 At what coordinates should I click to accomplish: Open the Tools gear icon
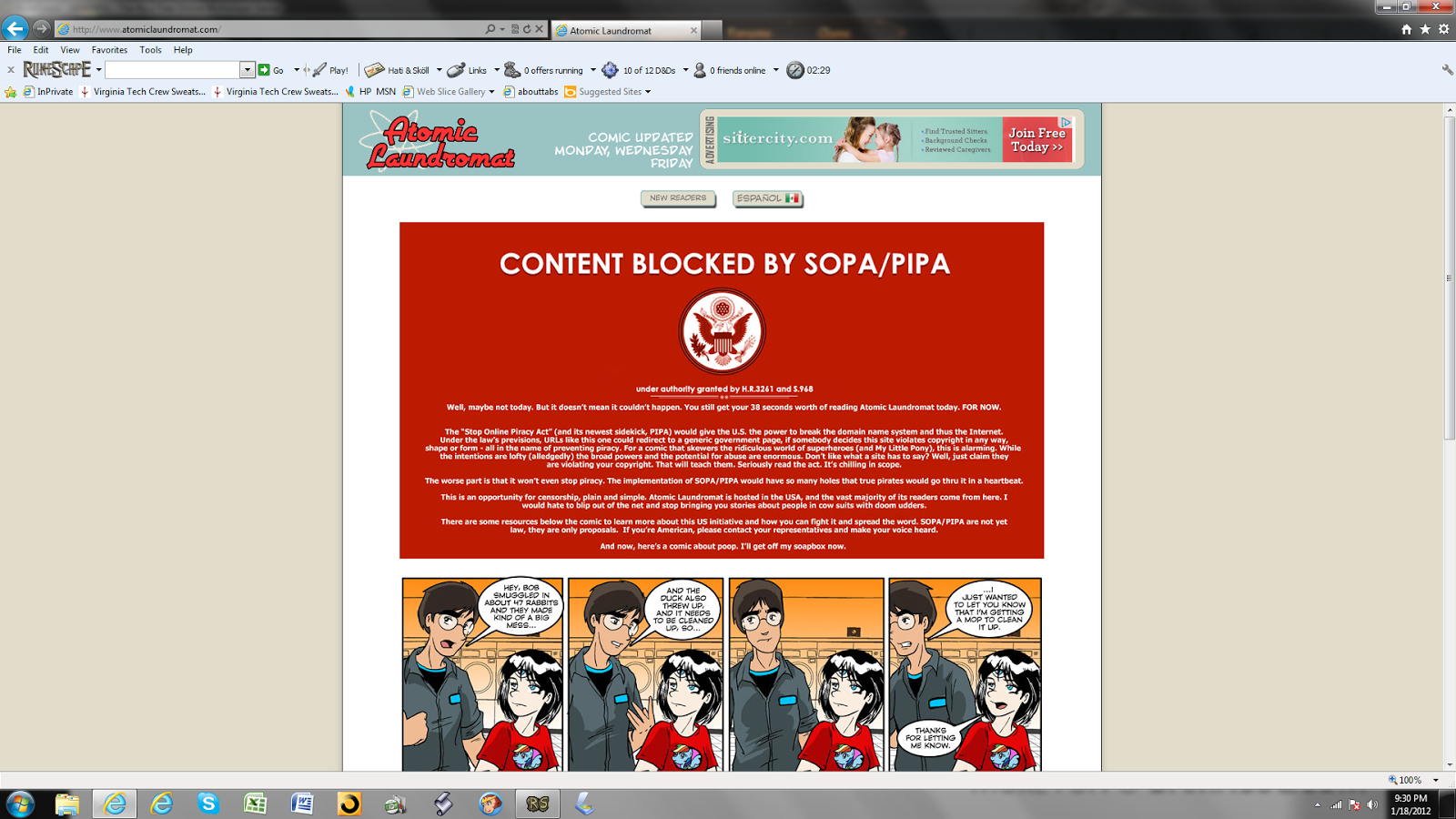coord(1443,29)
